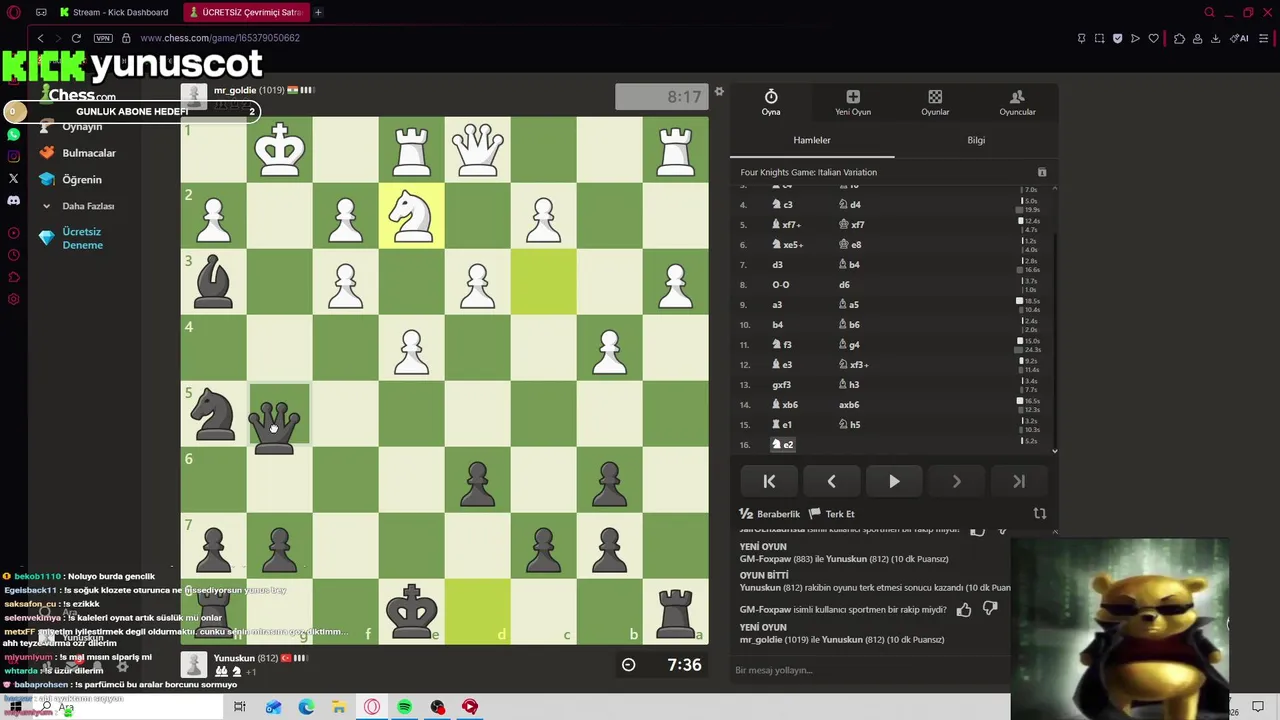Open Öğrenin in the chess.com sidebar
This screenshot has height=720, width=1280.
click(70, 179)
